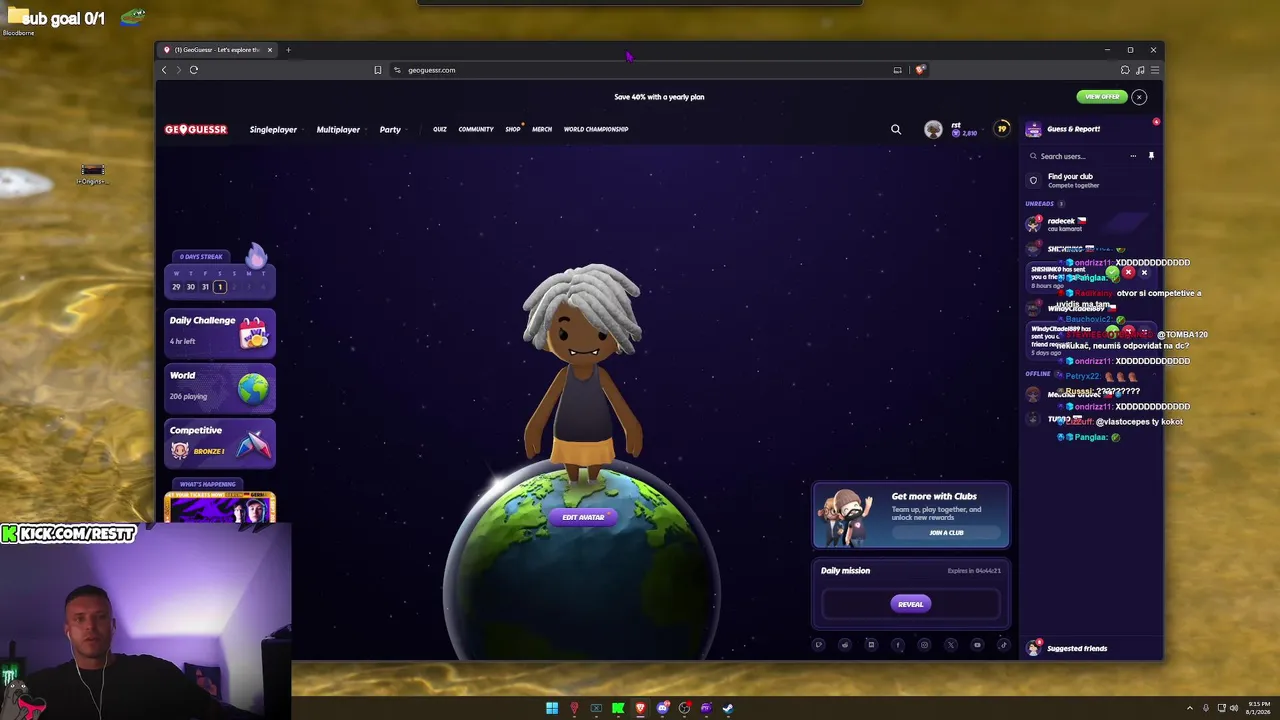1280x720 pixels.
Task: Open the Reddit social link
Action: (x=845, y=645)
